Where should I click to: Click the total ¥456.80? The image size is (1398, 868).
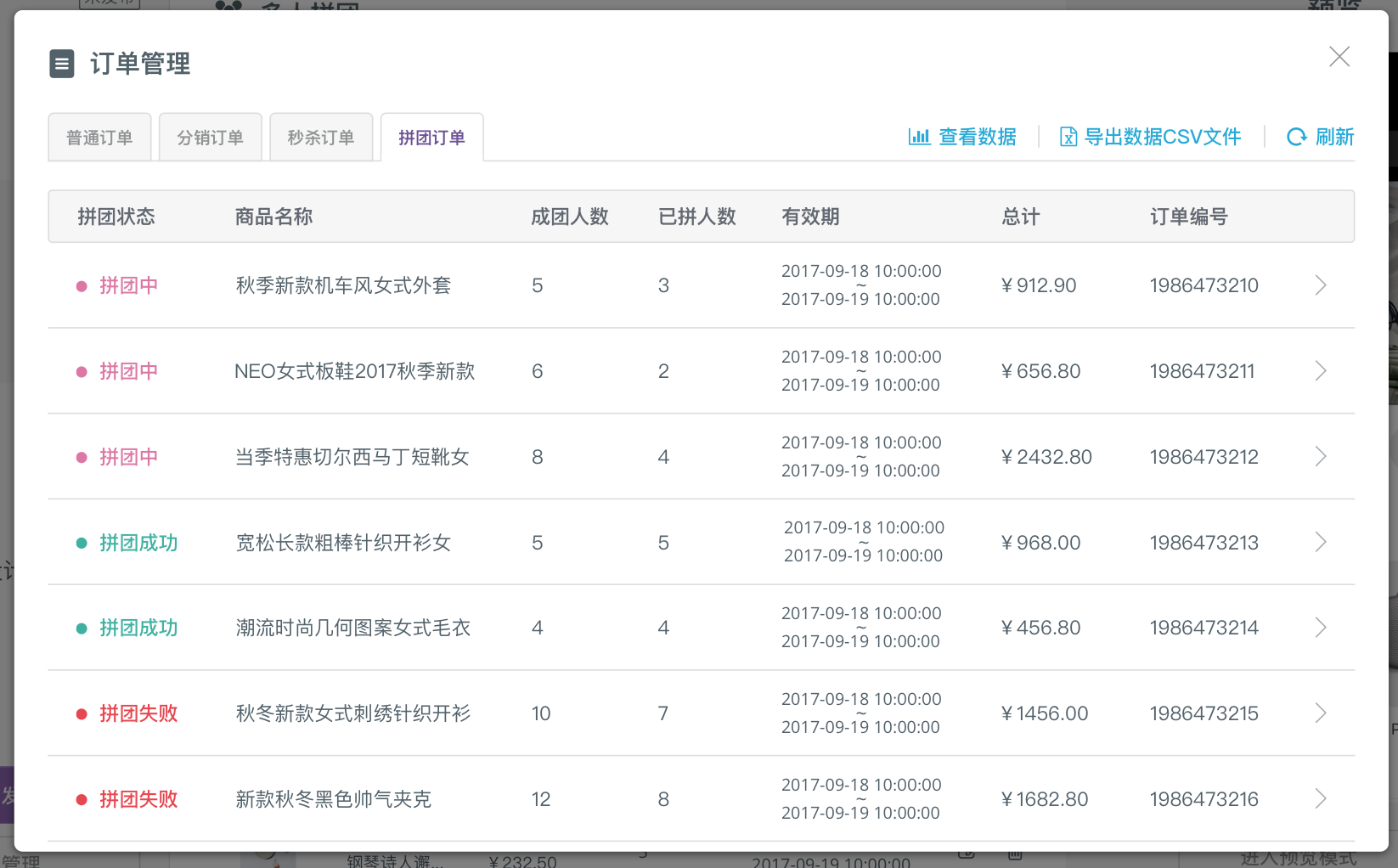(x=1041, y=628)
